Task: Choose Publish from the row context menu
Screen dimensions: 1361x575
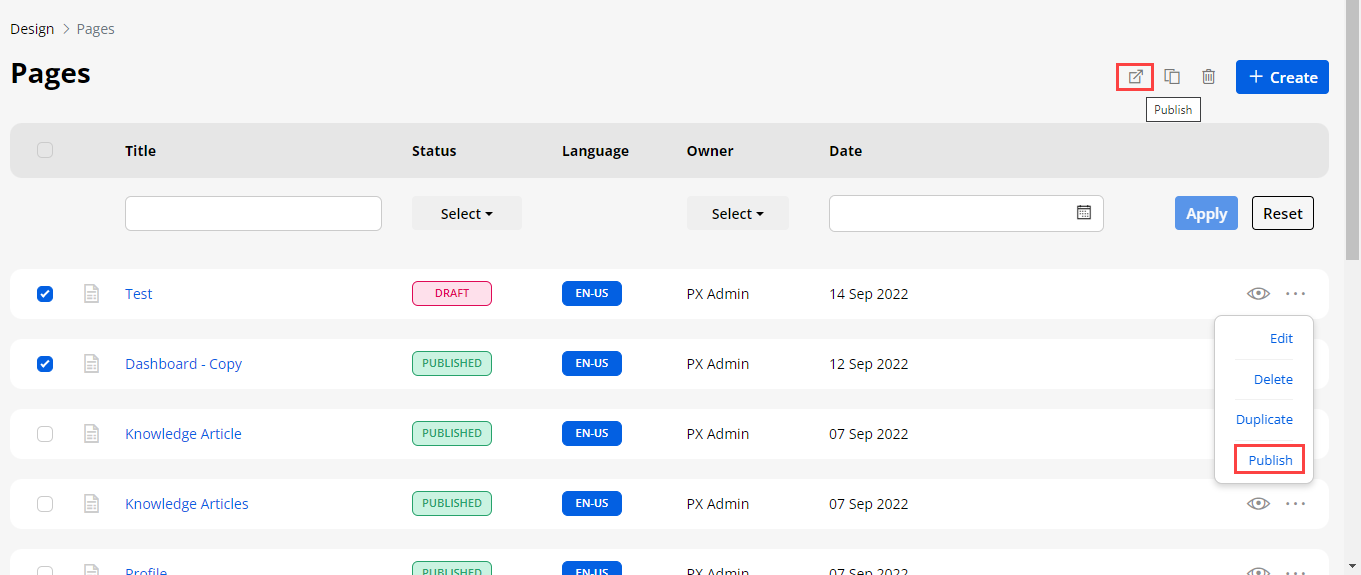Action: 1270,460
